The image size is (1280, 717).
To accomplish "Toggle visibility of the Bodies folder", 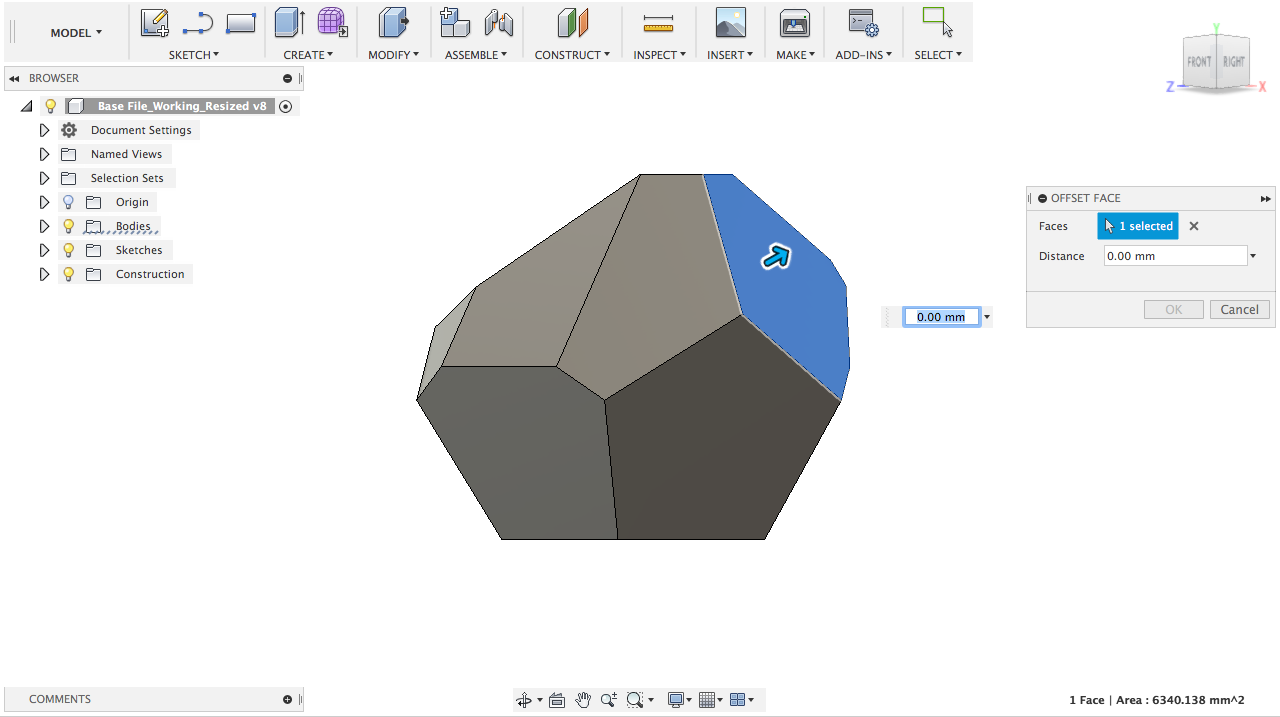I will coord(69,226).
